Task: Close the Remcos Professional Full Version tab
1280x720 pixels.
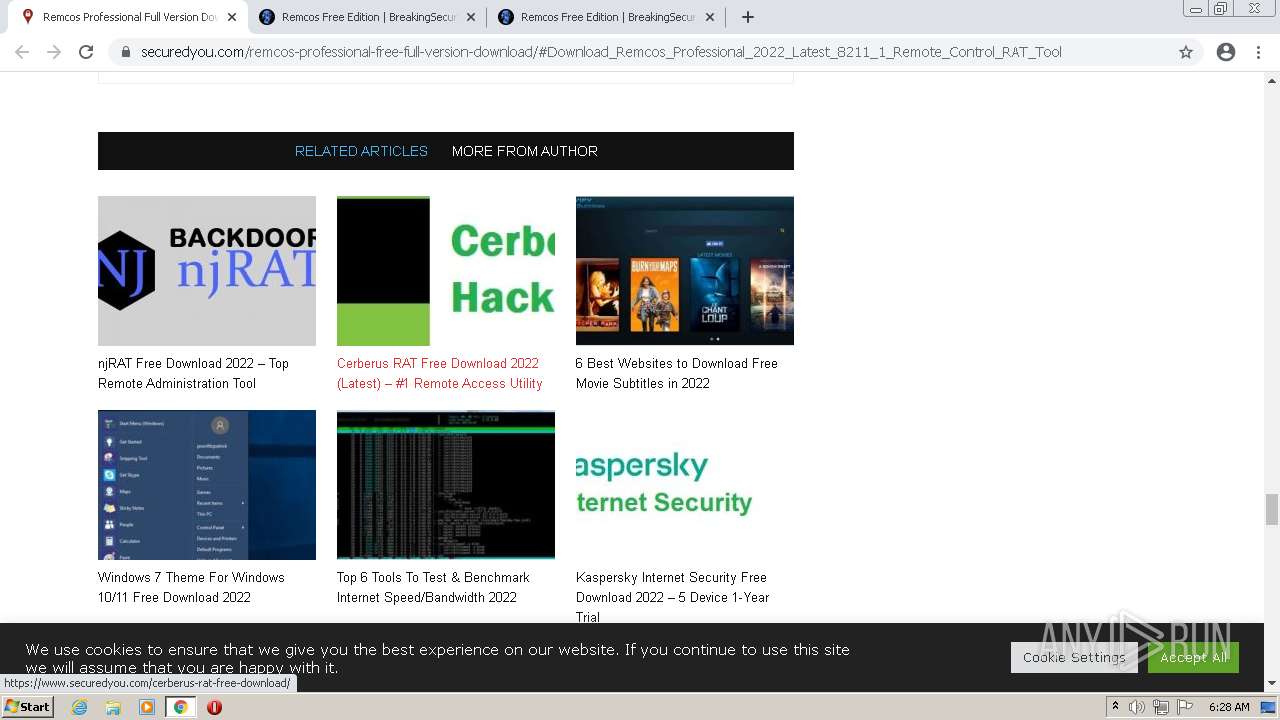Action: pyautogui.click(x=232, y=17)
